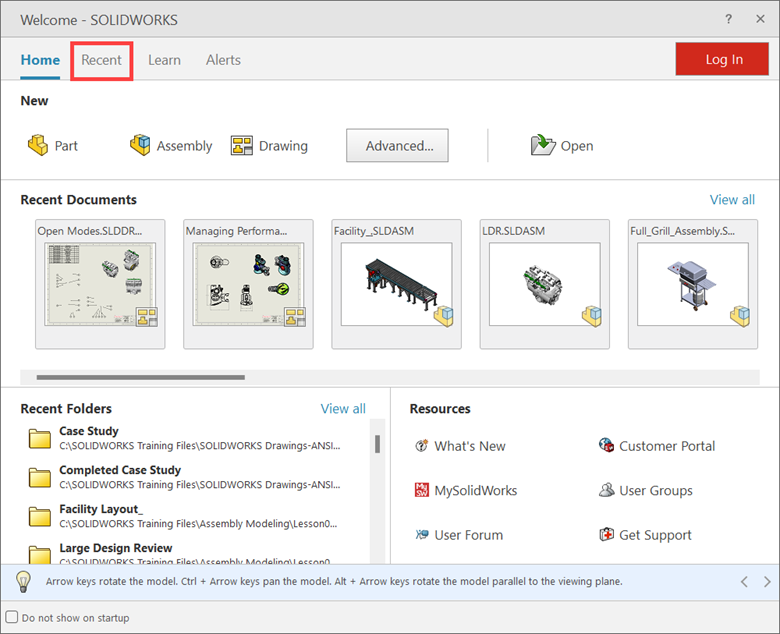The height and width of the screenshot is (634, 780).
Task: Click the Case Study folder icon
Action: [40, 439]
